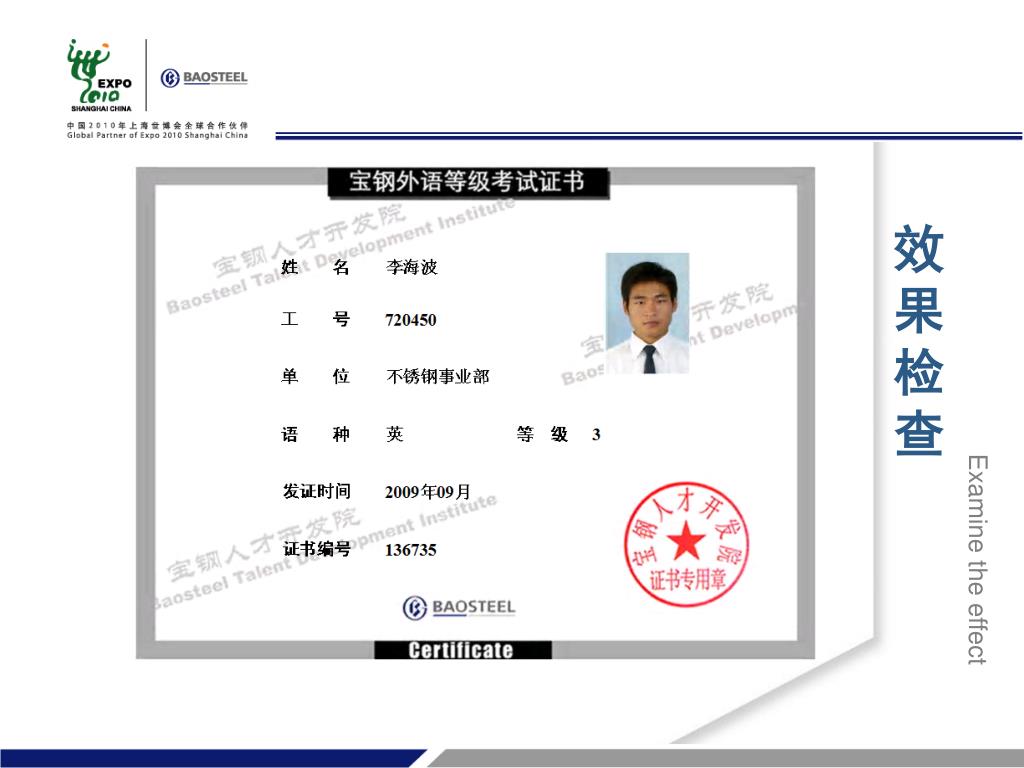This screenshot has width=1024, height=768.
Task: Click the 等级 label
Action: pyautogui.click(x=542, y=434)
